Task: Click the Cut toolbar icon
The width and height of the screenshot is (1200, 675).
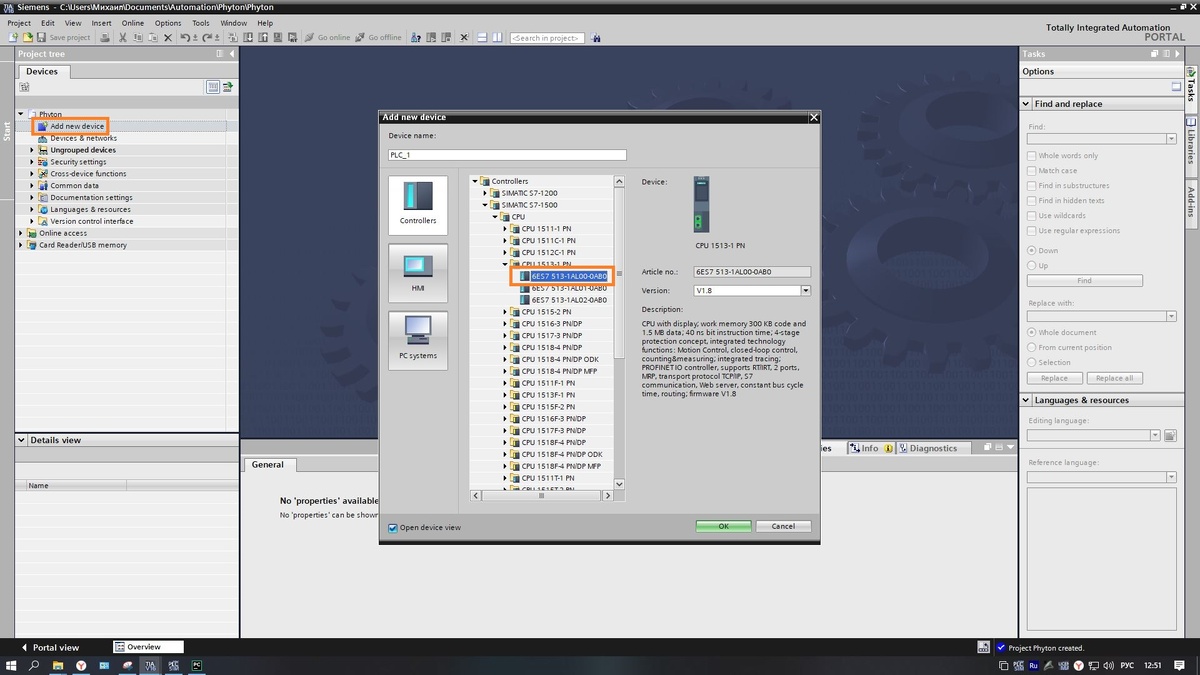Action: 122,37
